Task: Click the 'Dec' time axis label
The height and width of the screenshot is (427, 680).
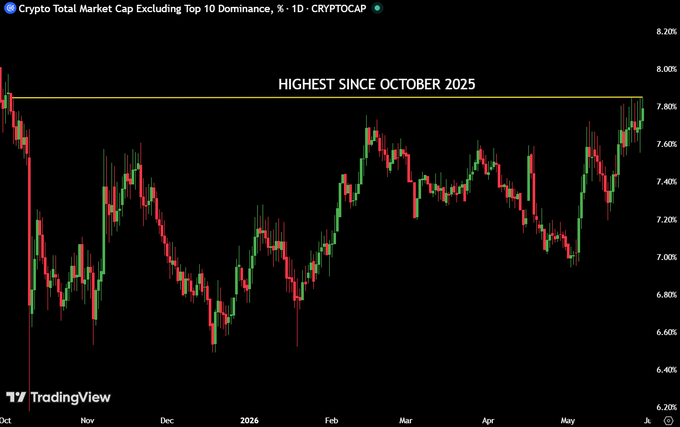Action: (x=167, y=420)
